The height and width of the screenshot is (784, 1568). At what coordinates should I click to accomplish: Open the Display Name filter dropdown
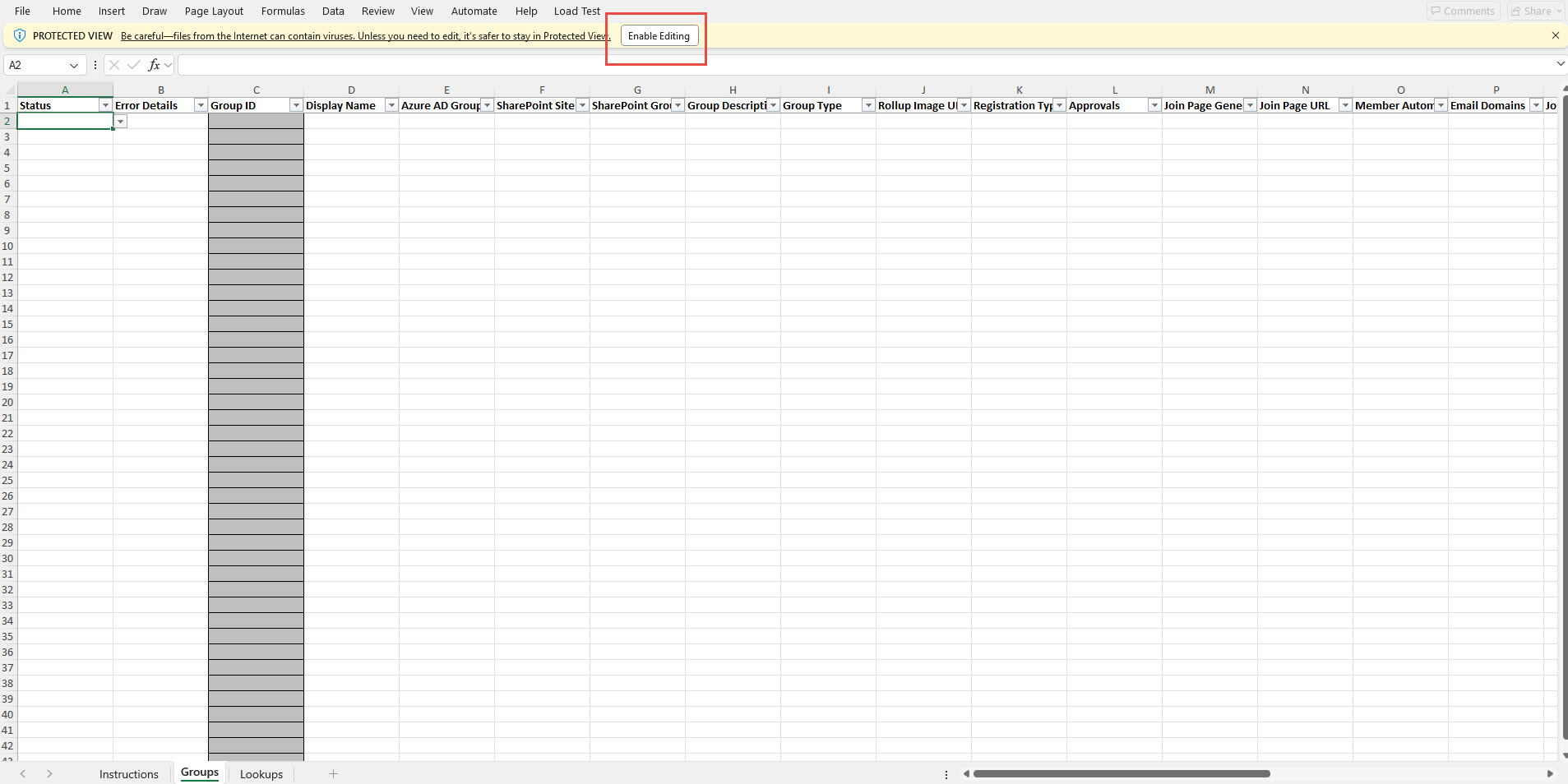[391, 105]
